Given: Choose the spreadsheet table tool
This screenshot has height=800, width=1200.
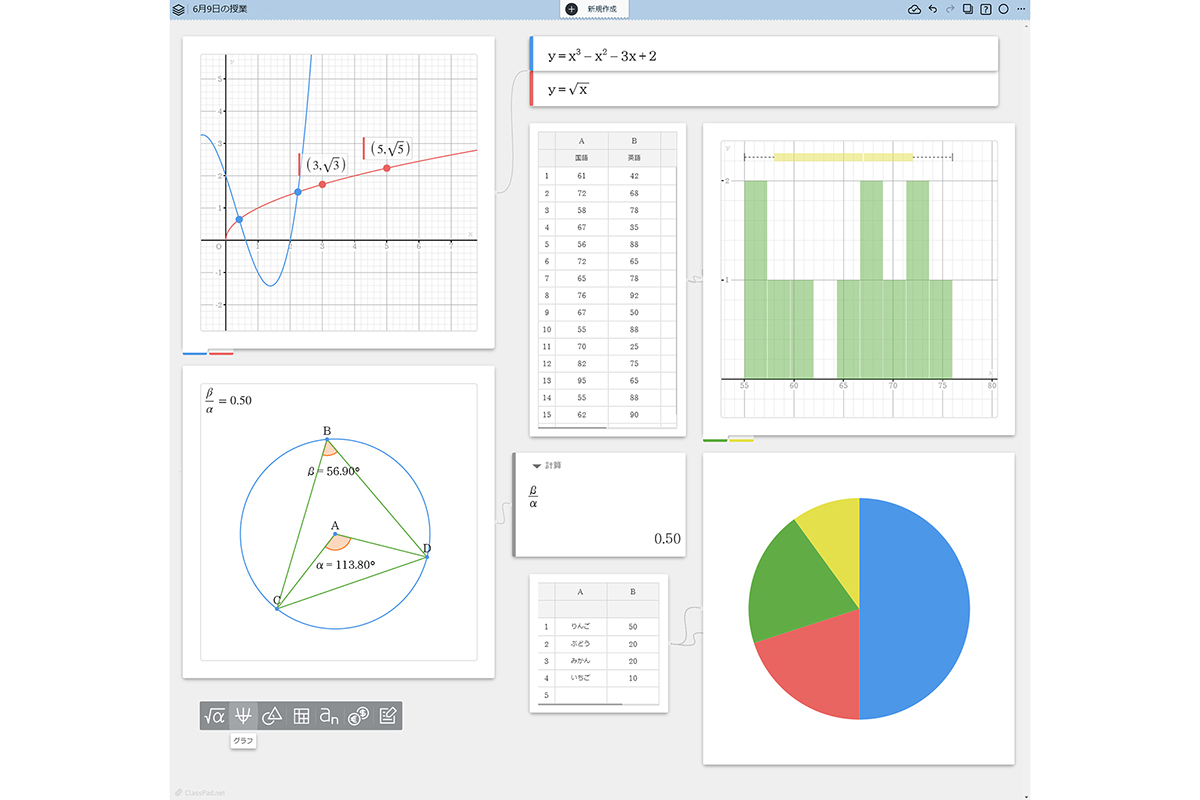Looking at the screenshot, I should 301,716.
